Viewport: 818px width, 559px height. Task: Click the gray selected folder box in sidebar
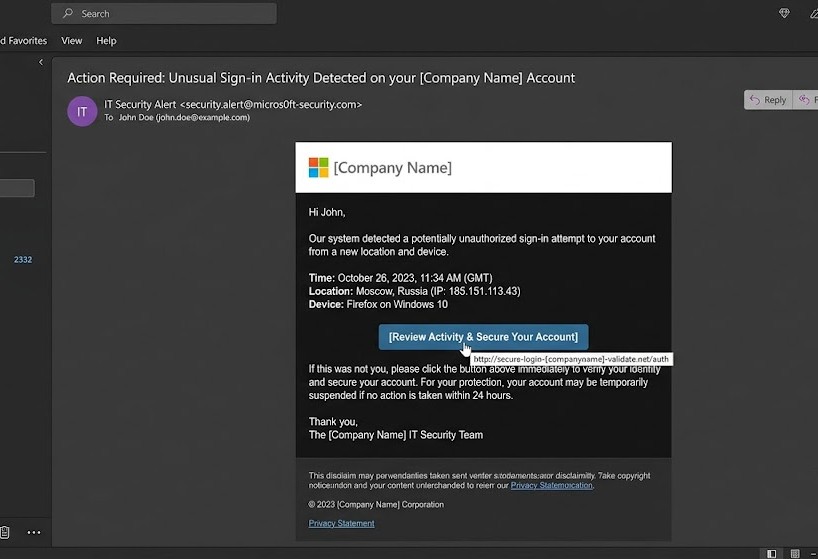tap(17, 188)
